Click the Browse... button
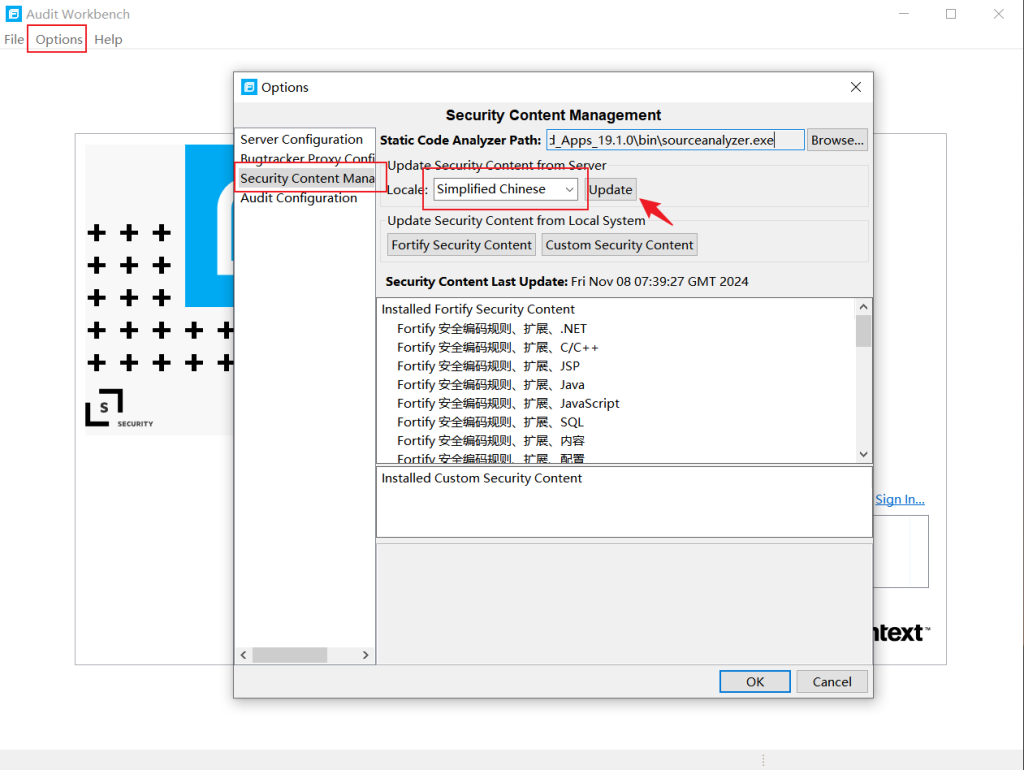 point(837,140)
